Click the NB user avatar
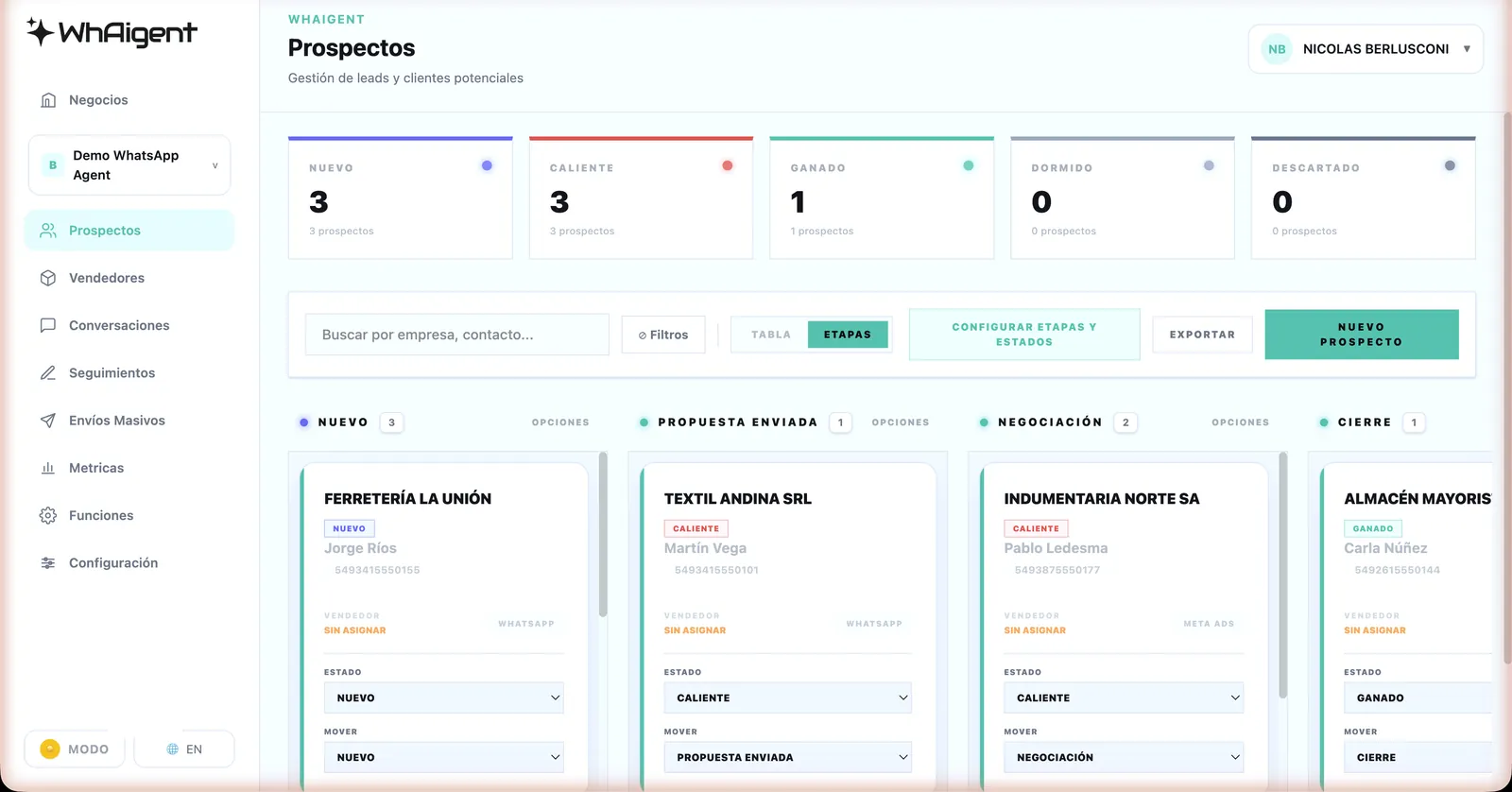 tap(1277, 49)
